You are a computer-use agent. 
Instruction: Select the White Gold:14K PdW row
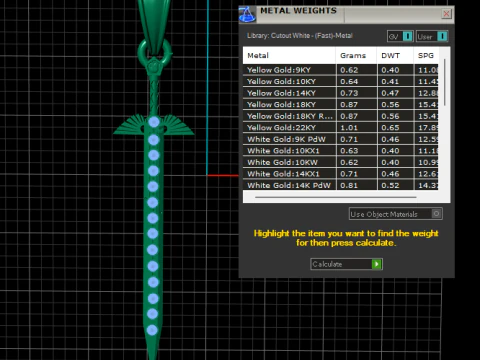pos(341,185)
